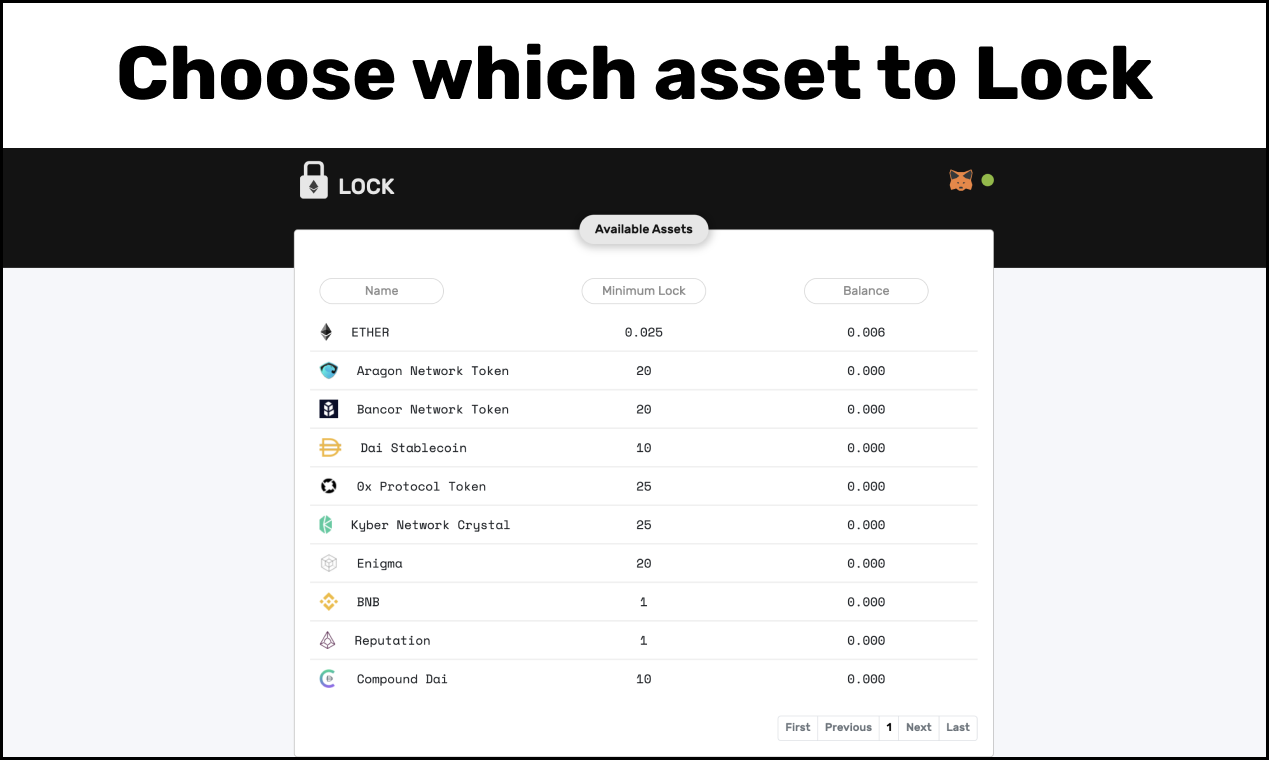
Task: Click the Ethereum diamond icon next to ETHER
Action: tap(328, 331)
